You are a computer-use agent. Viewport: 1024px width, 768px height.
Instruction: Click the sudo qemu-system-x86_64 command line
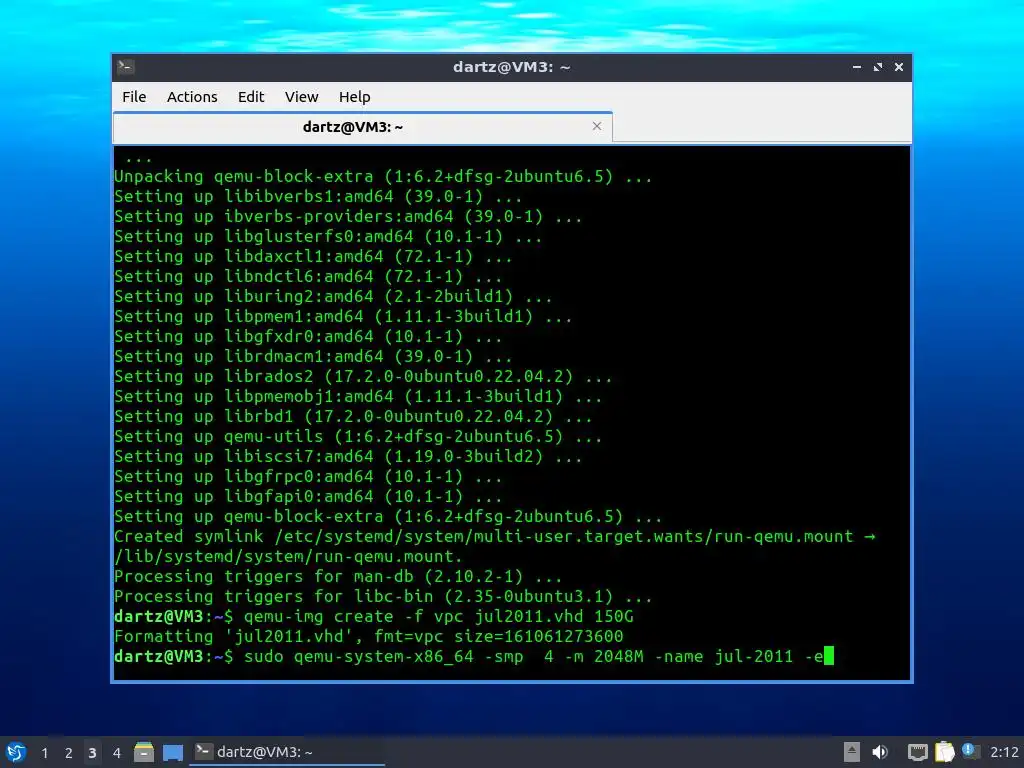(473, 656)
